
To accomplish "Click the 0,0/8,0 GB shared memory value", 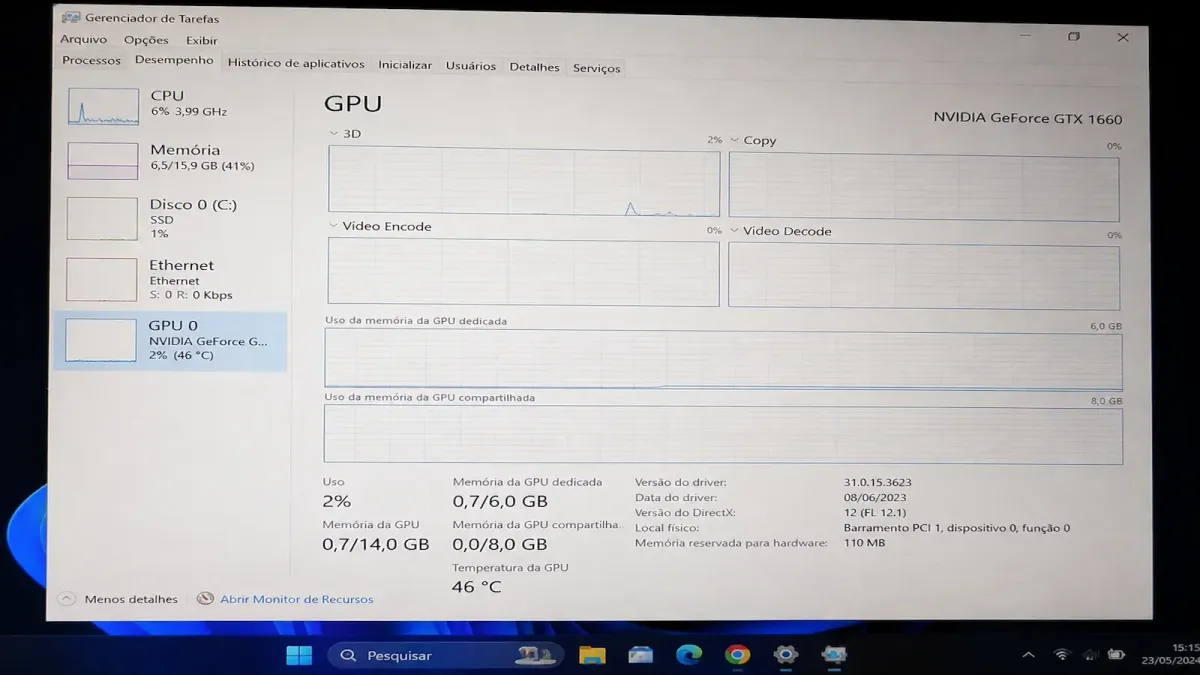I will click(500, 544).
